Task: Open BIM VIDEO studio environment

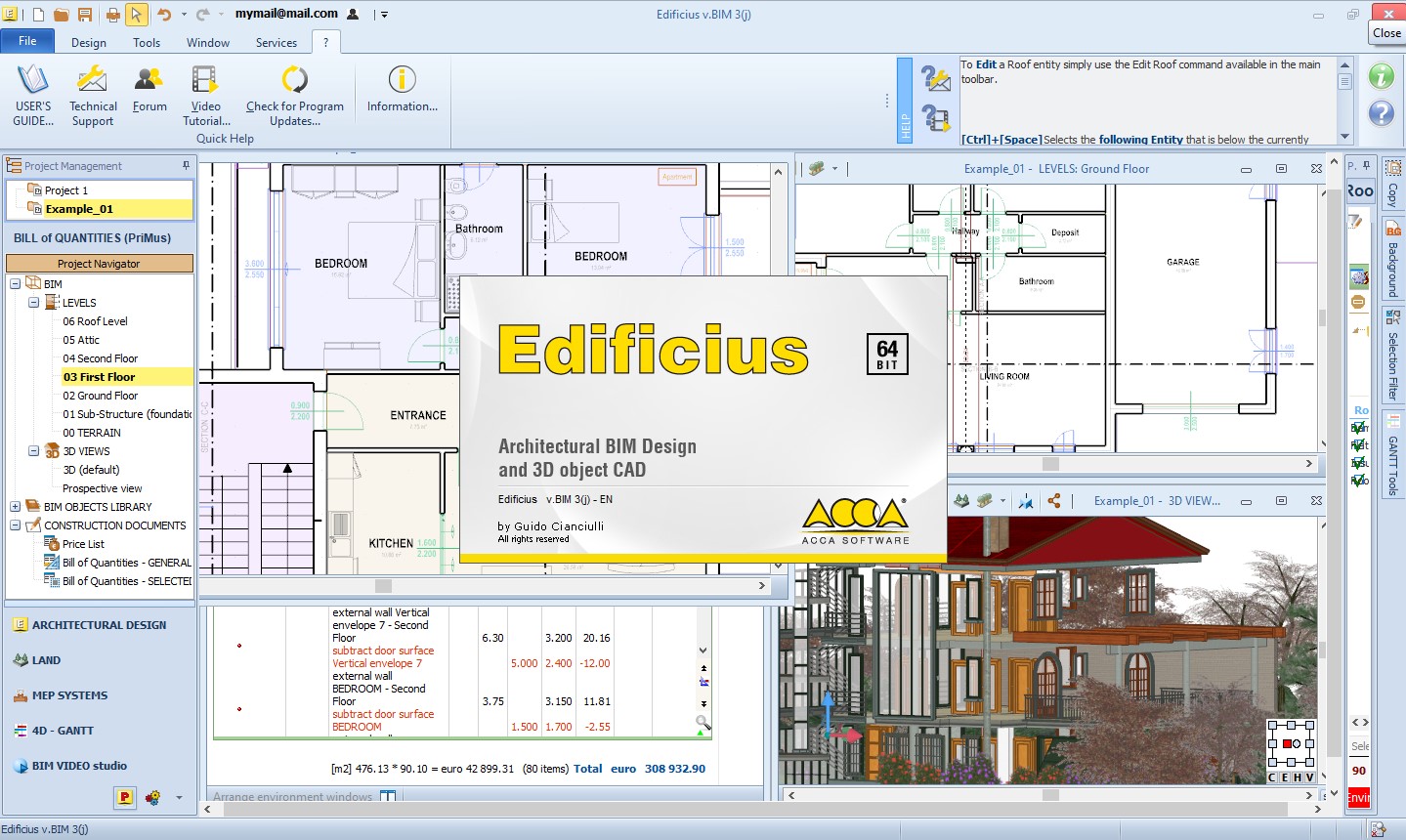Action: click(x=69, y=766)
